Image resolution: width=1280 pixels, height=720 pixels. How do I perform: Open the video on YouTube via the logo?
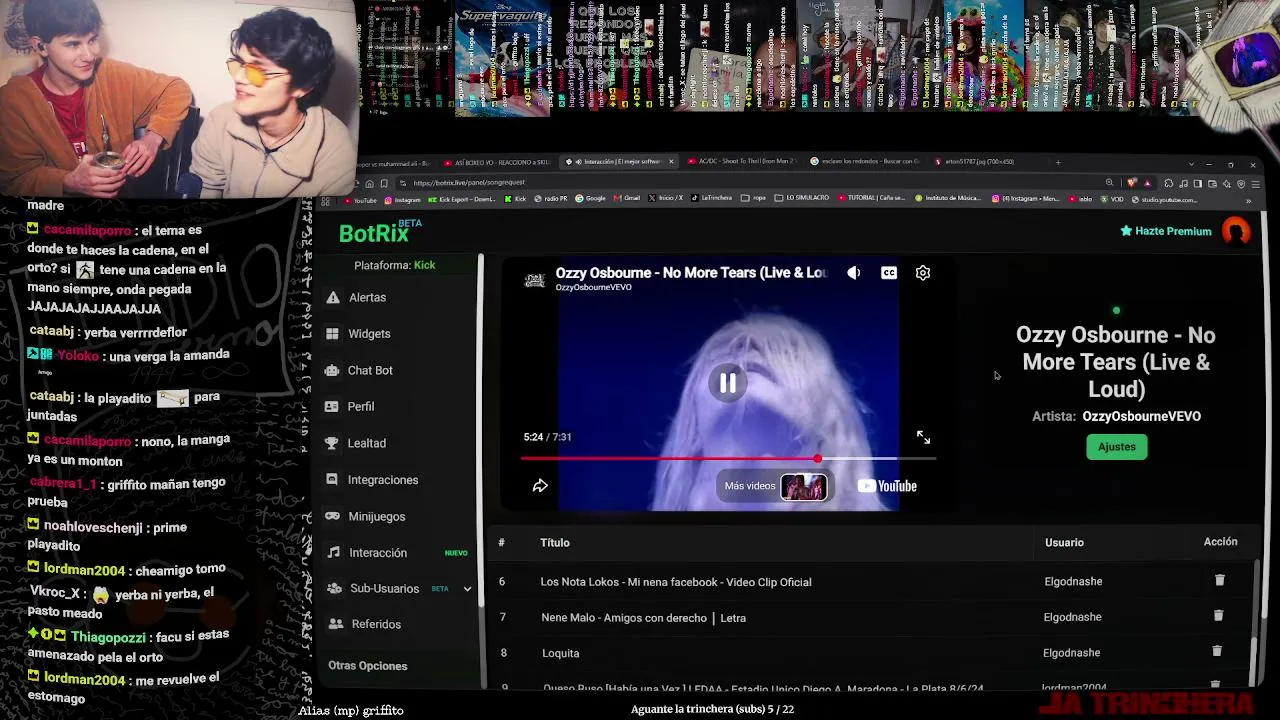tap(887, 486)
